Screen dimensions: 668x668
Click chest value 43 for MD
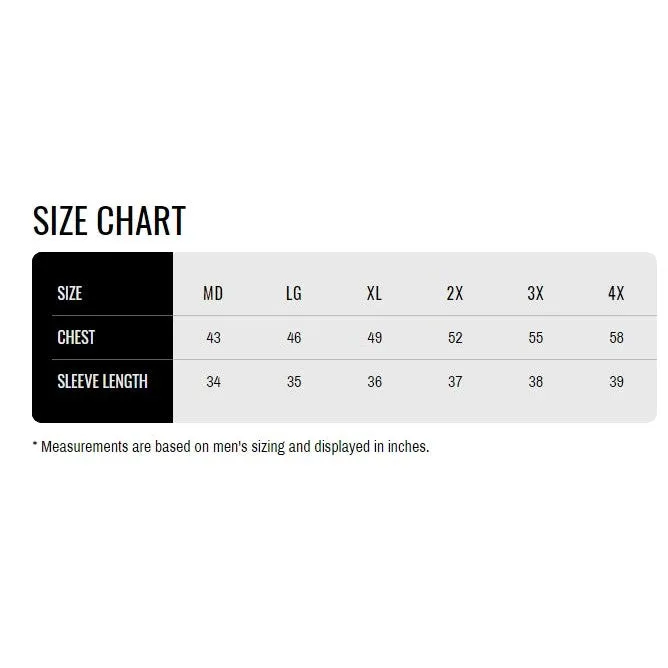pos(213,337)
